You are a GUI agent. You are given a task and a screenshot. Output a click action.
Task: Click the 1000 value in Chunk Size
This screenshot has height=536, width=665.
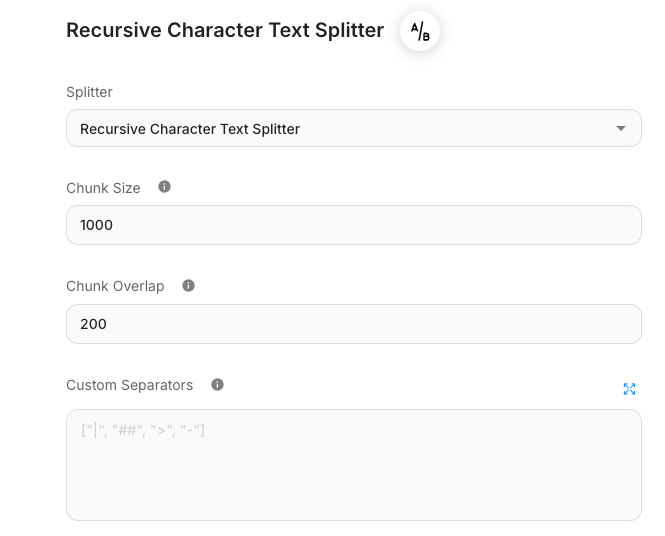97,226
